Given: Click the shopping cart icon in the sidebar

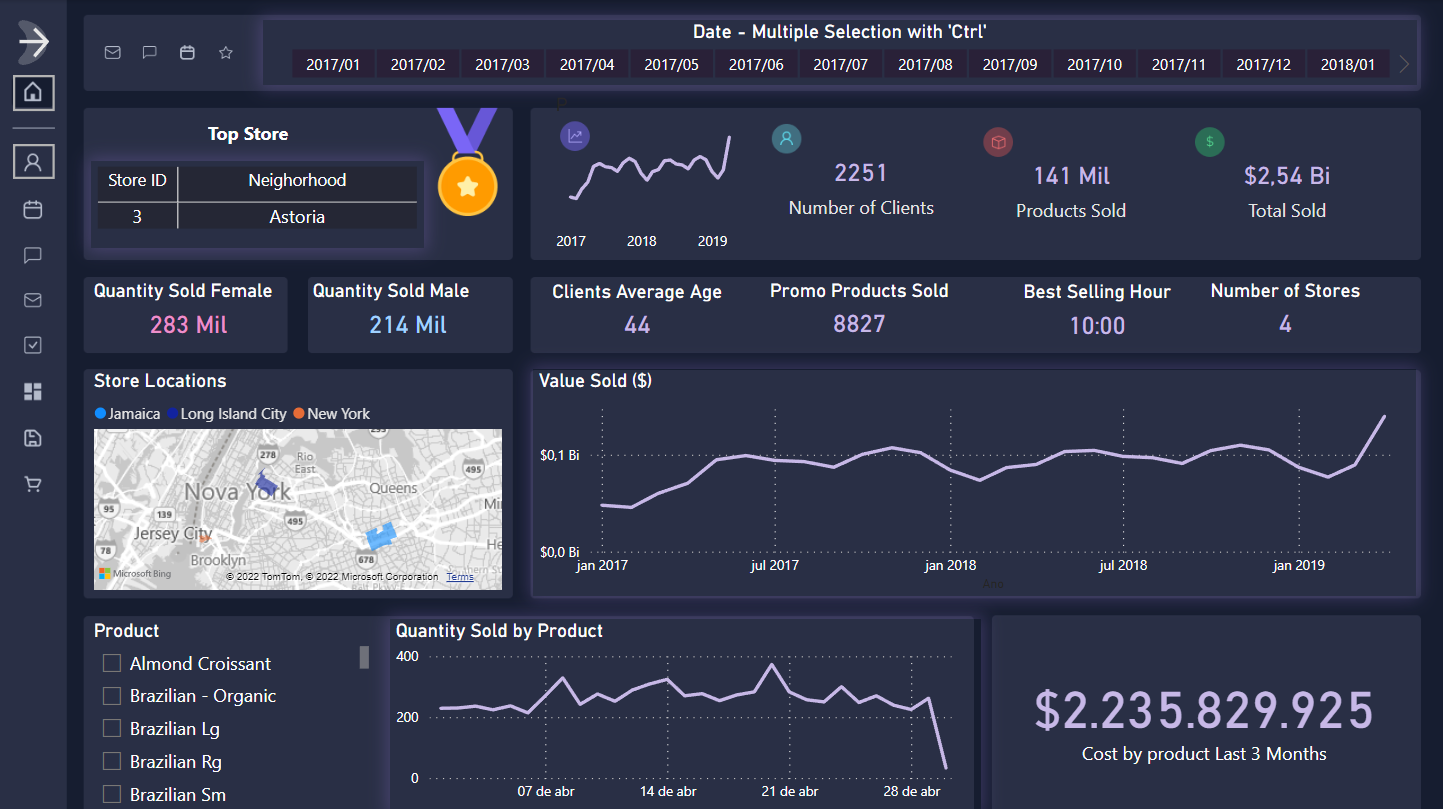Looking at the screenshot, I should coord(33,484).
